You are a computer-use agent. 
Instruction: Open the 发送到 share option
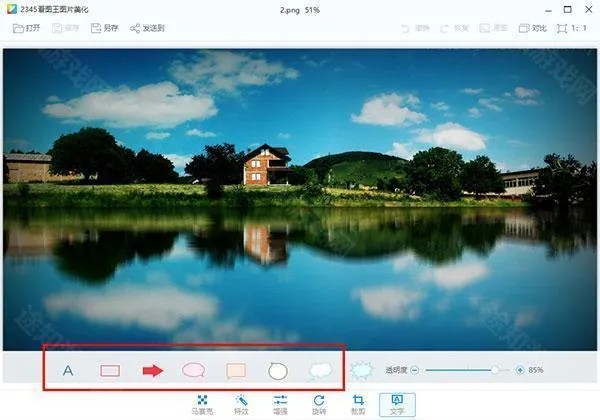point(147,28)
